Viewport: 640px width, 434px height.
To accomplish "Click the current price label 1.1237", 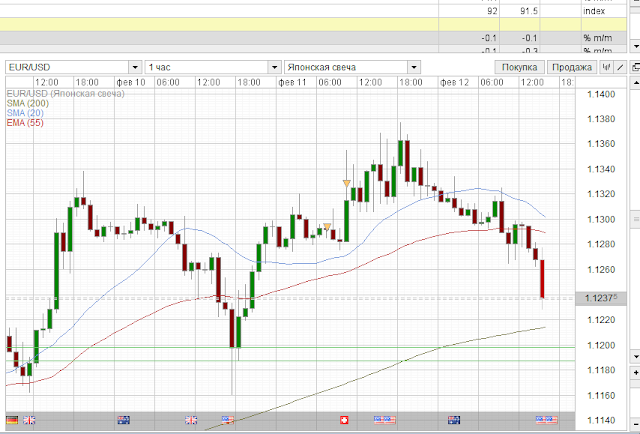I will 600,298.
